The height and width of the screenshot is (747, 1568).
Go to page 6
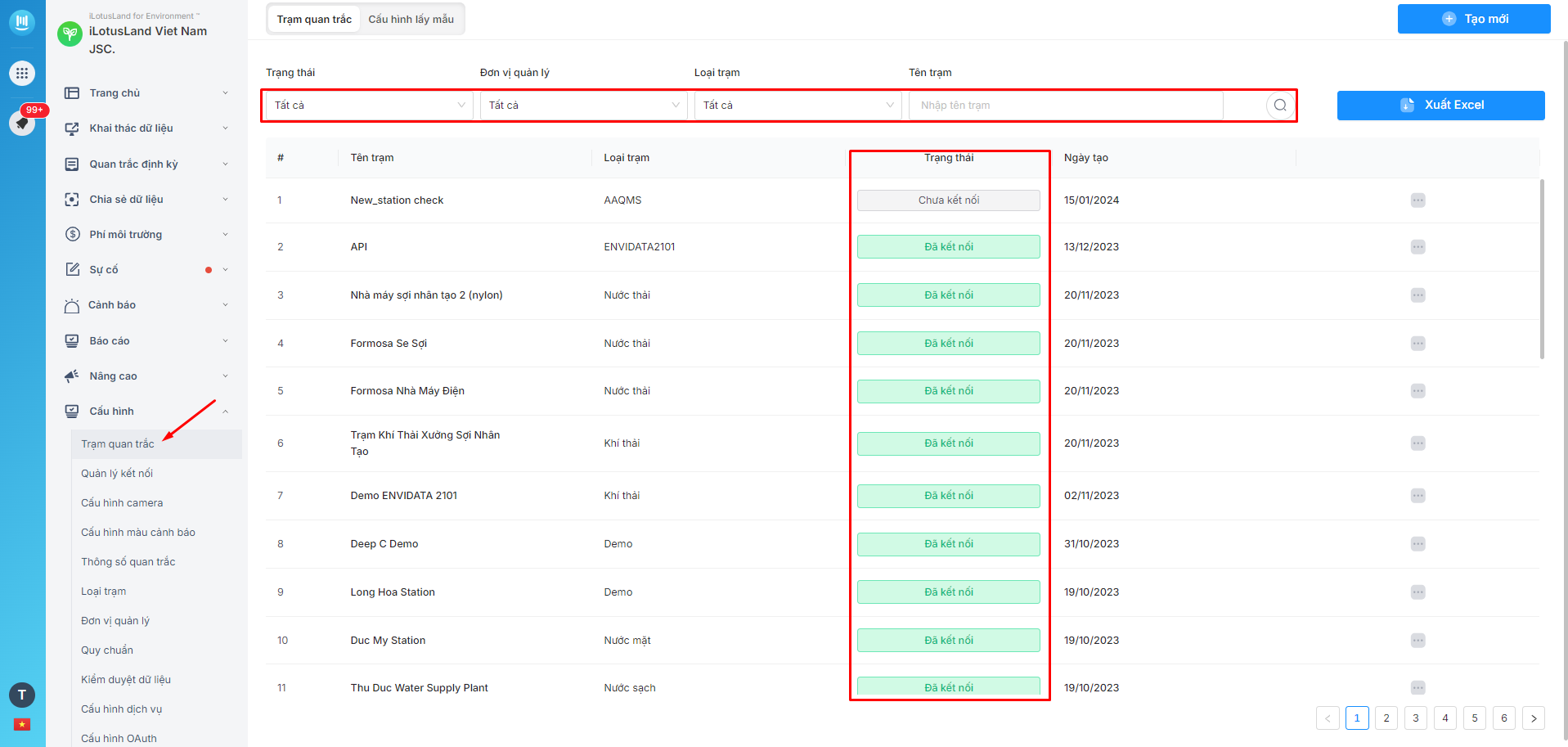[1504, 718]
